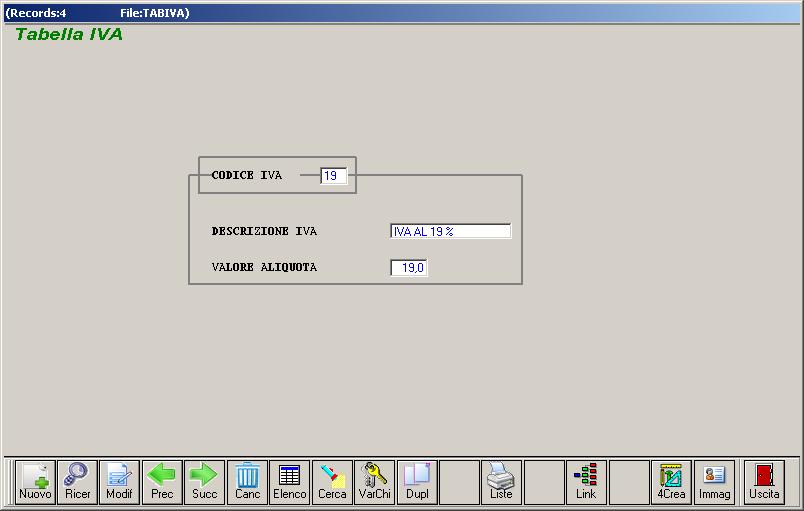Viewport: 804px width, 511px height.
Task: Click the Records:4 title bar text
Action: [x=36, y=13]
